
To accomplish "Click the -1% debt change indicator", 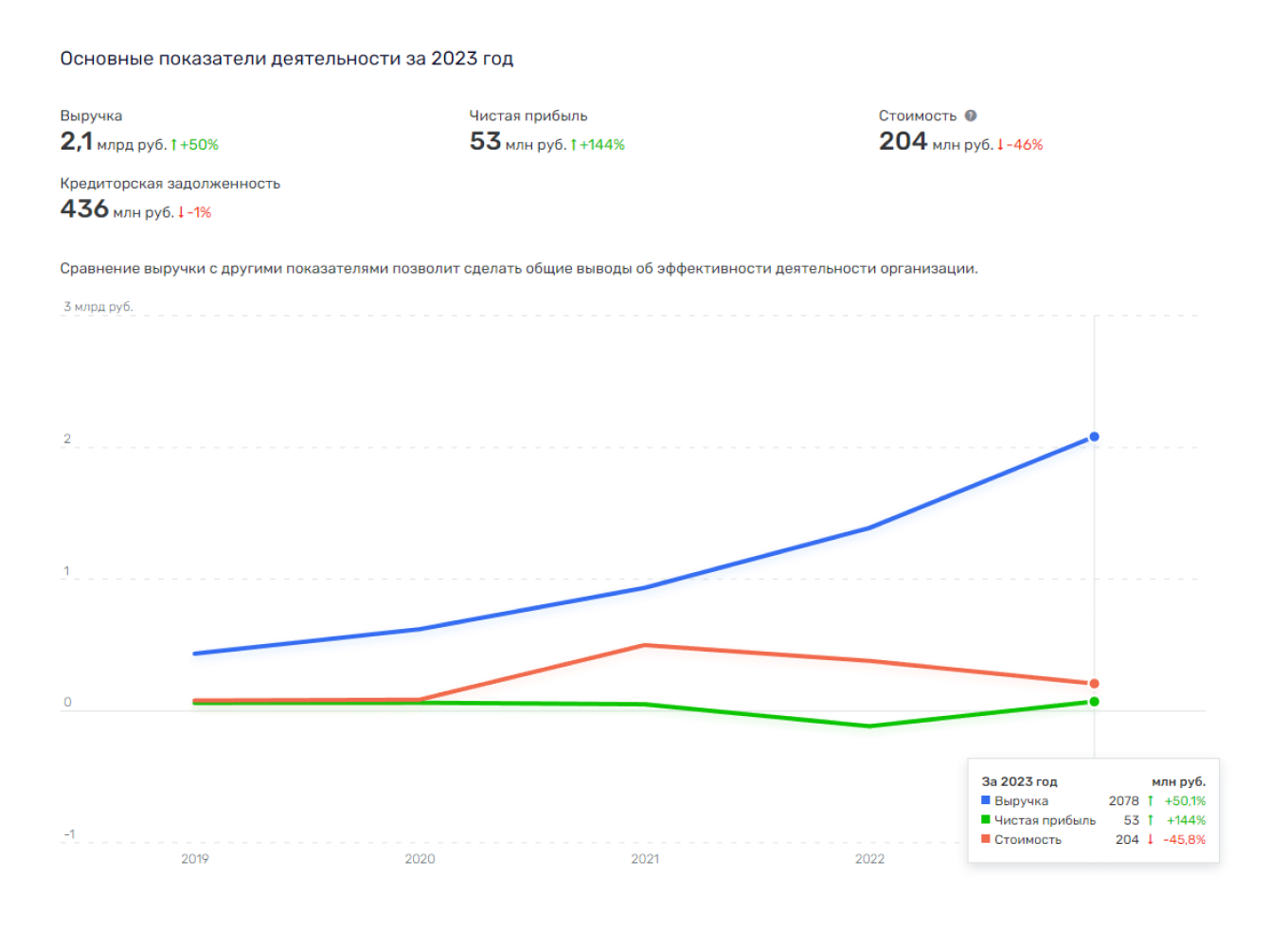I will pyautogui.click(x=194, y=212).
